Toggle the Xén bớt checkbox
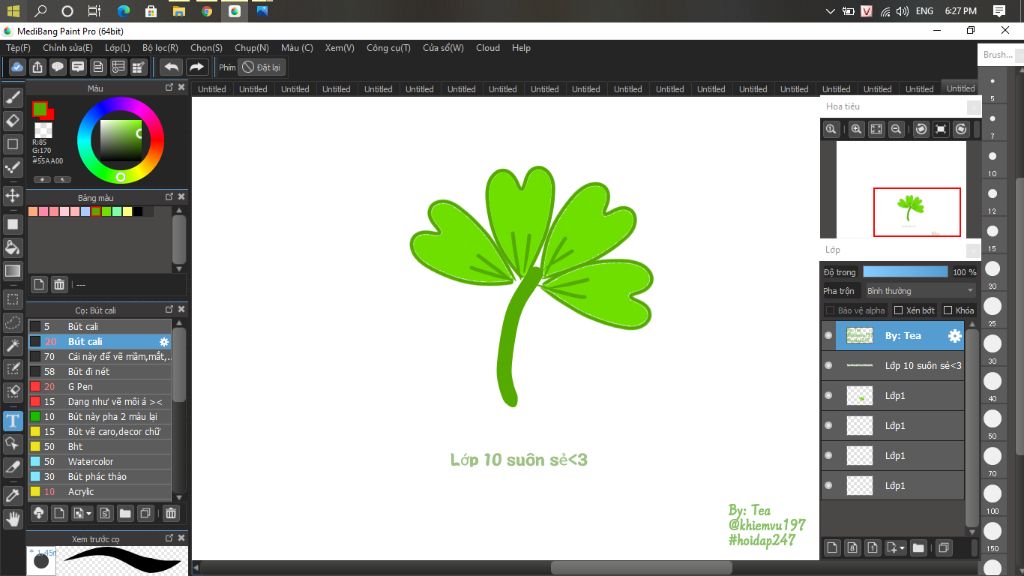This screenshot has width=1024, height=576. point(898,310)
